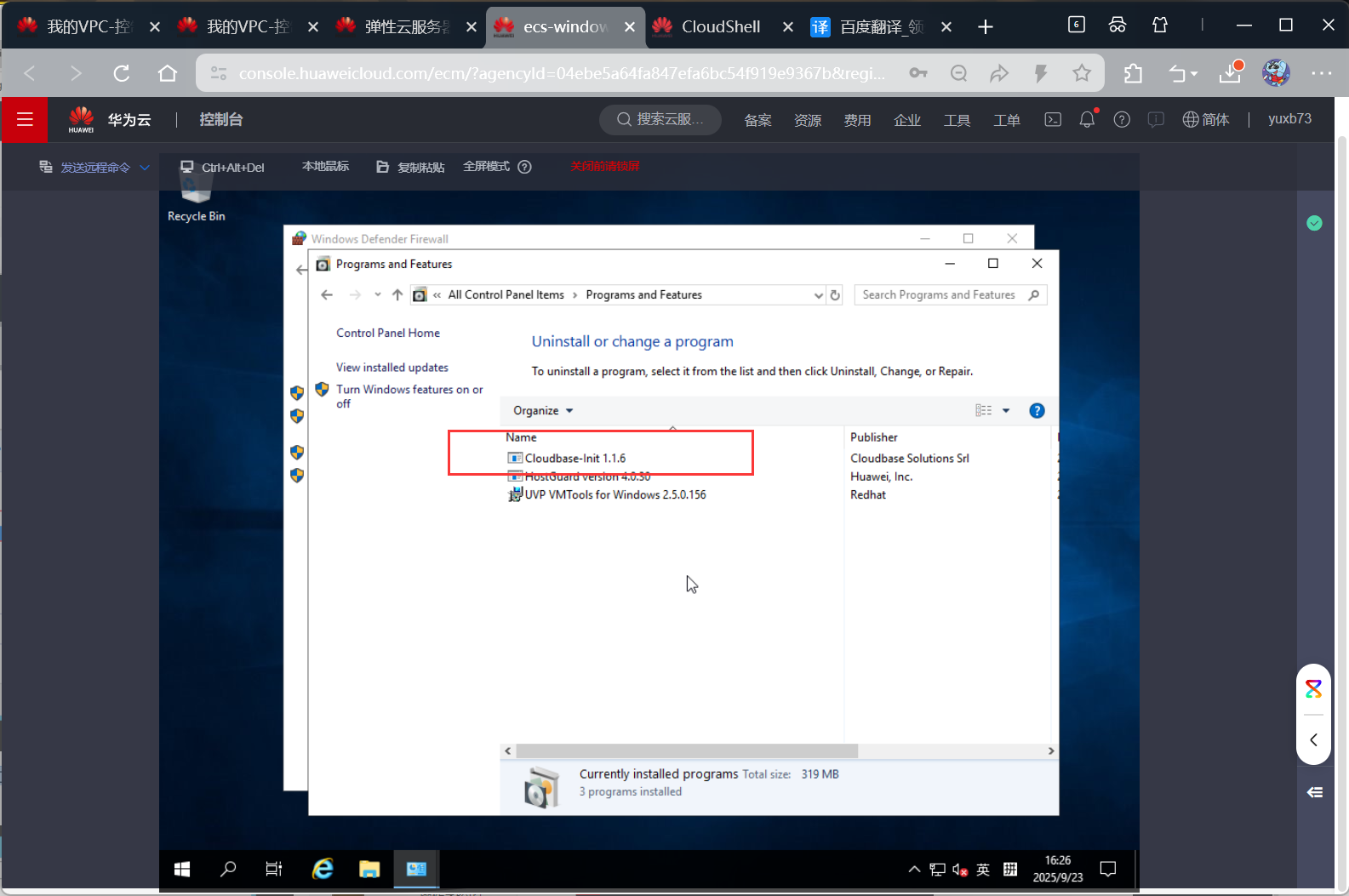Click the remote network tray icon
This screenshot has height=896, width=1349.
[937, 869]
